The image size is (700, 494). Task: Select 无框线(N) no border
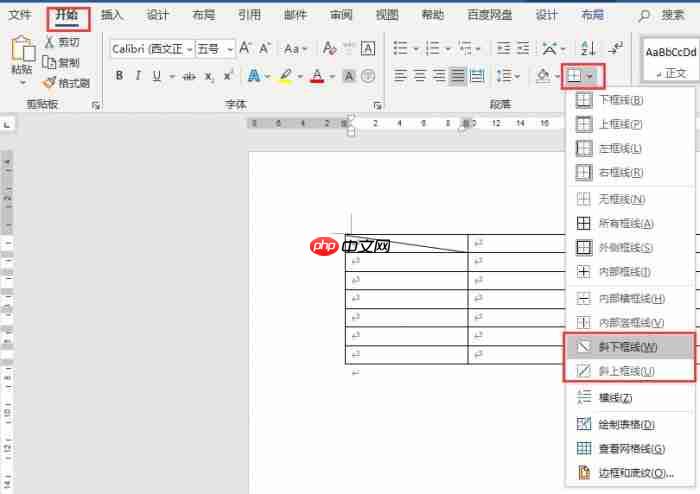[630, 199]
